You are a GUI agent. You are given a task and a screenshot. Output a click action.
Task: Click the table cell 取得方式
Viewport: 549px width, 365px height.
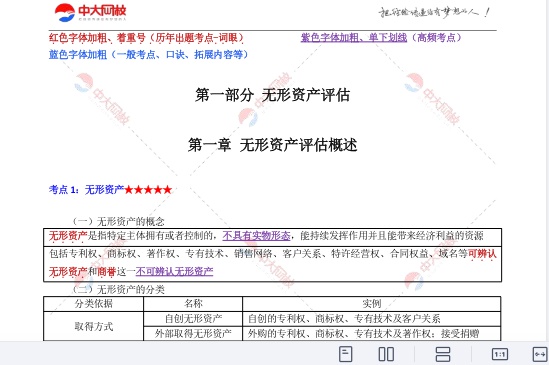(93, 326)
